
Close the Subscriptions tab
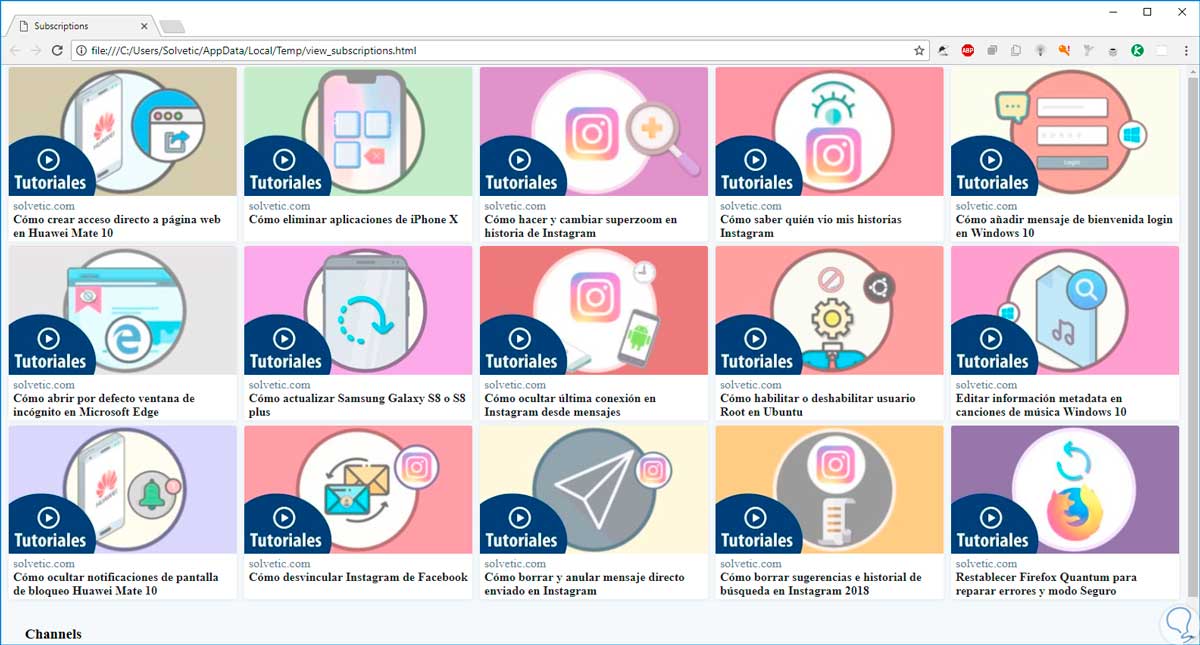(144, 26)
